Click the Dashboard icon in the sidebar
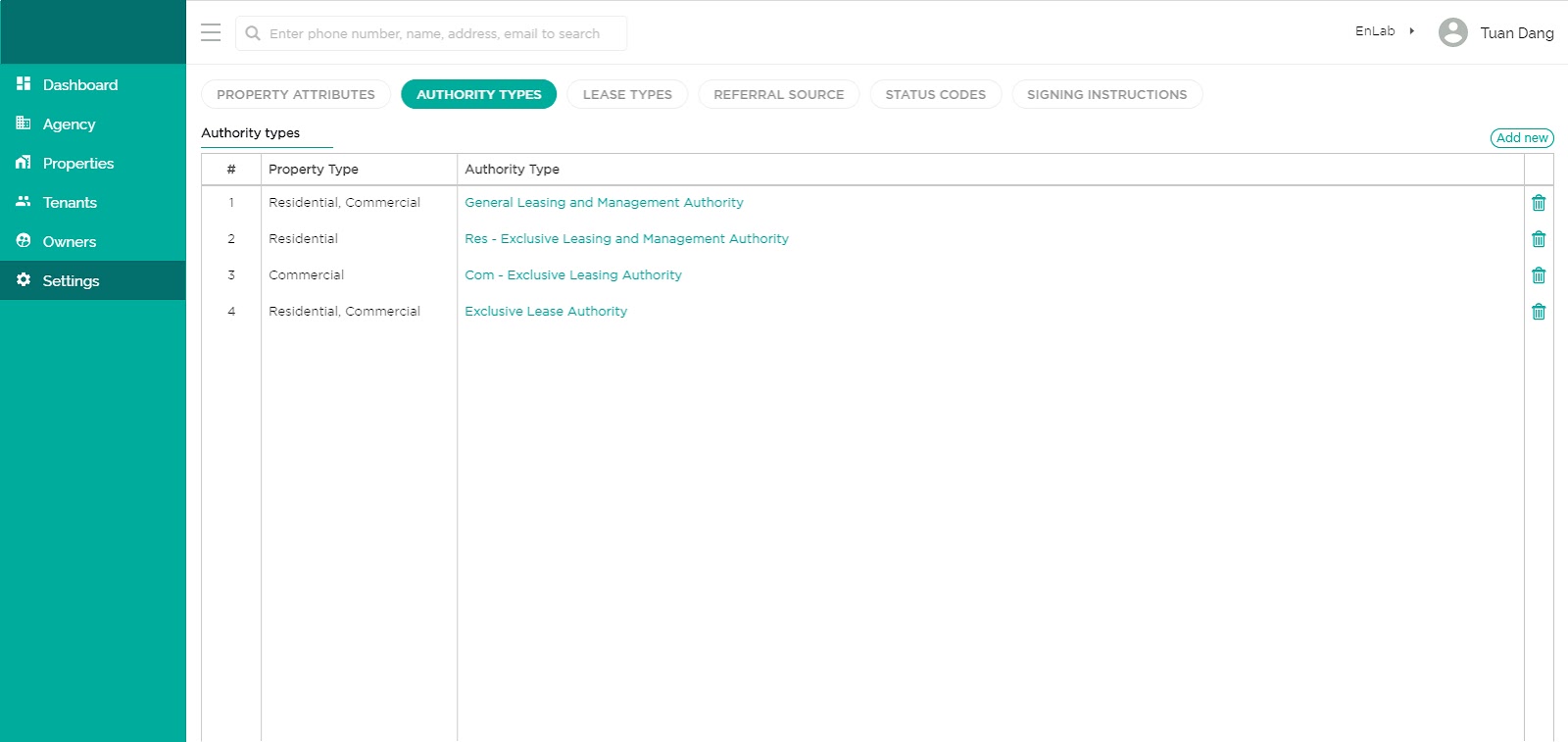The image size is (1568, 742). 24,84
